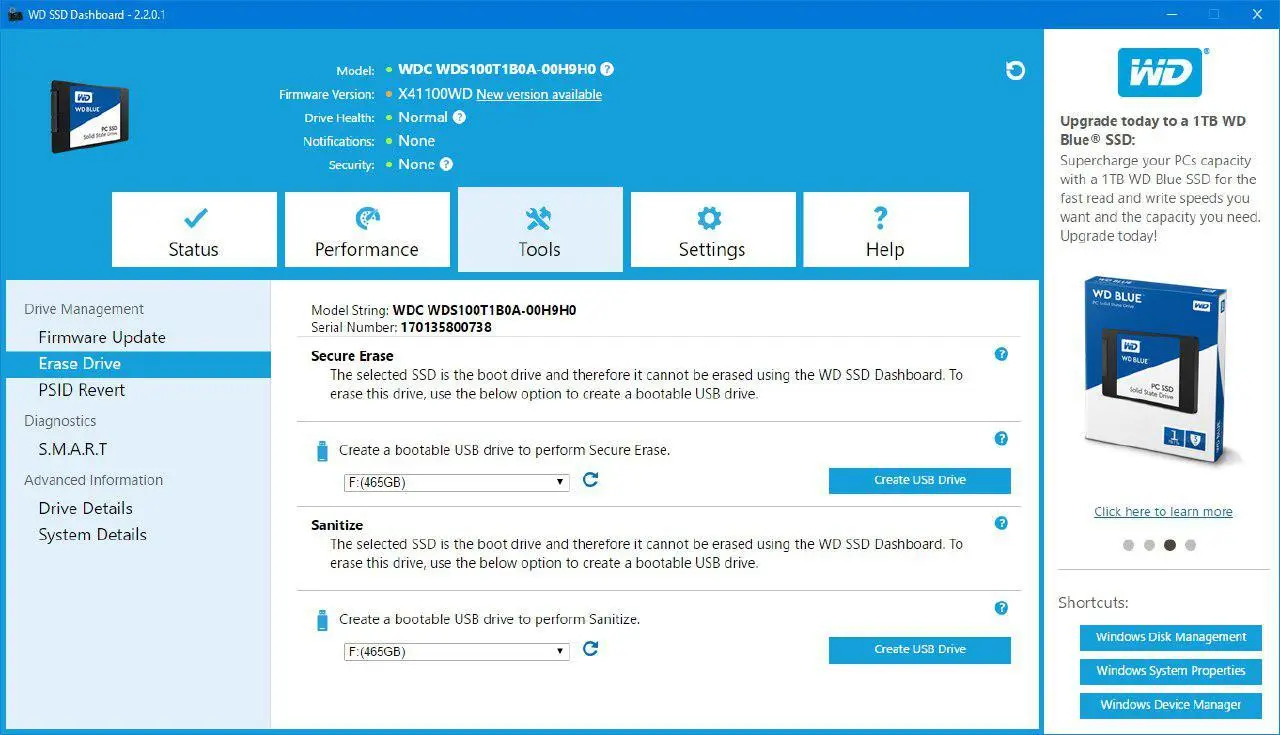Minimize the WD SSD Dashboard window

tap(1171, 14)
